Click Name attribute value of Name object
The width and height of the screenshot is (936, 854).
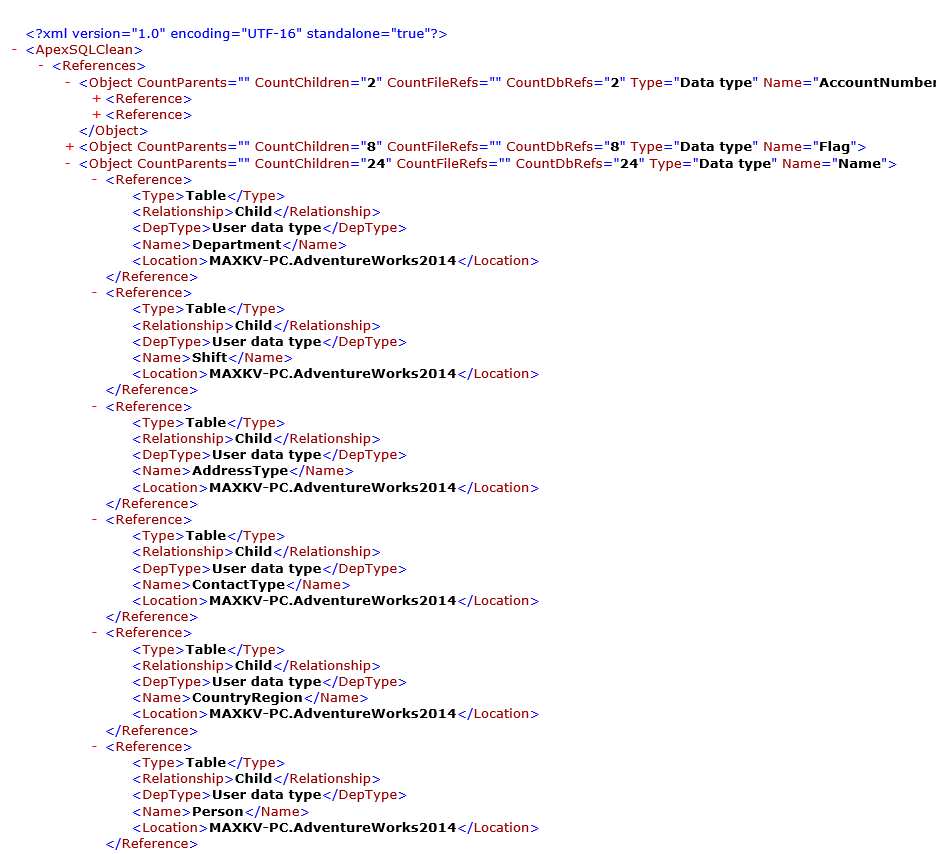pyautogui.click(x=860, y=164)
